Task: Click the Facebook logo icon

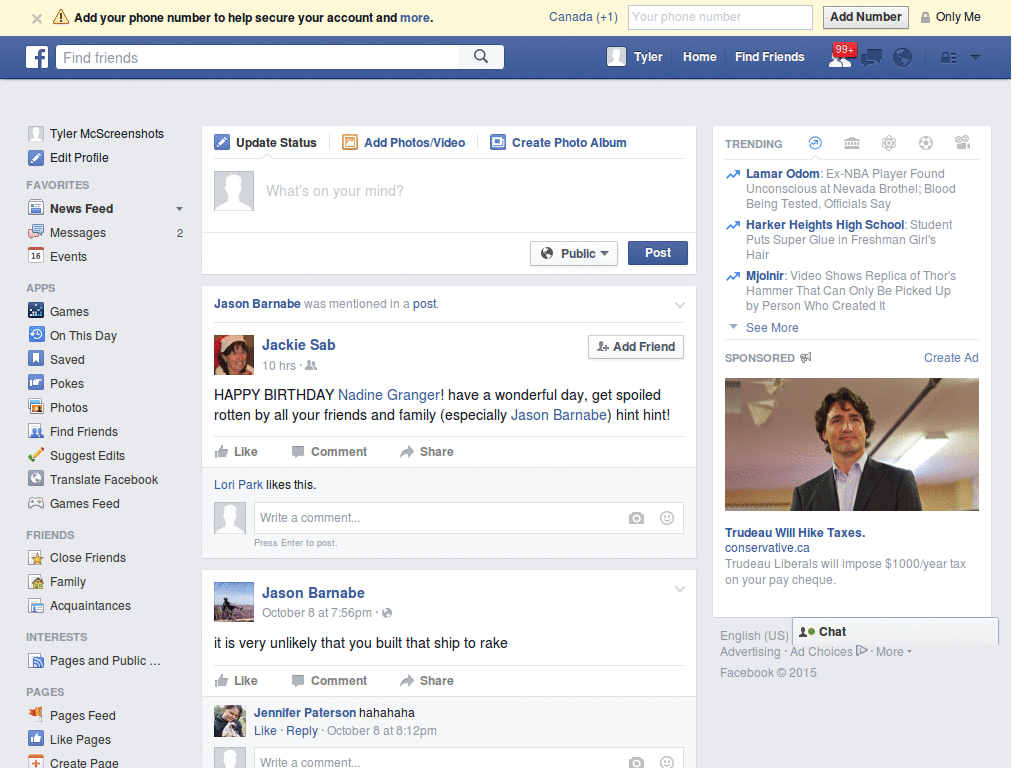Action: pos(37,57)
